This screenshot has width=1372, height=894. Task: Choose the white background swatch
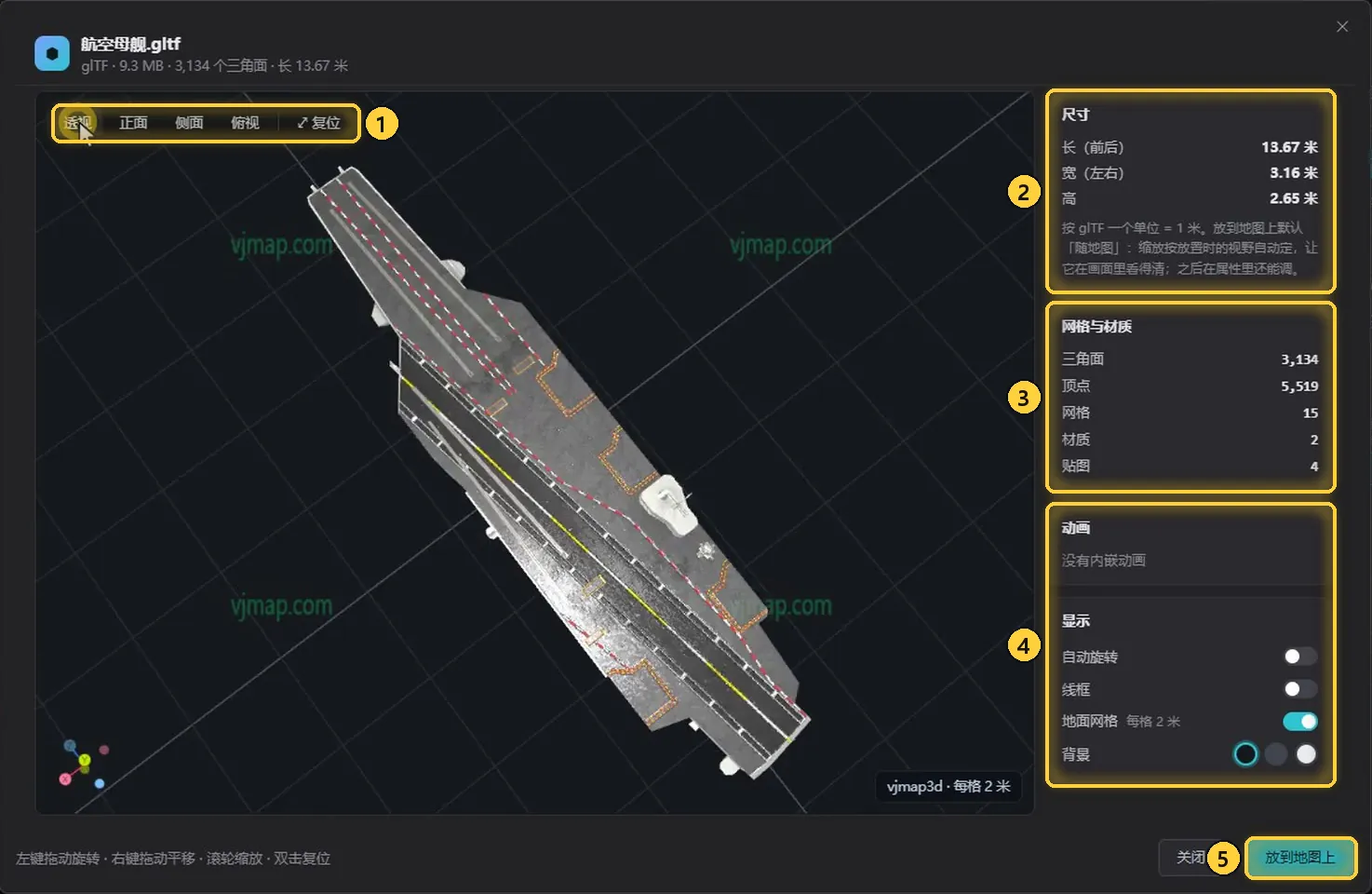tap(1306, 754)
